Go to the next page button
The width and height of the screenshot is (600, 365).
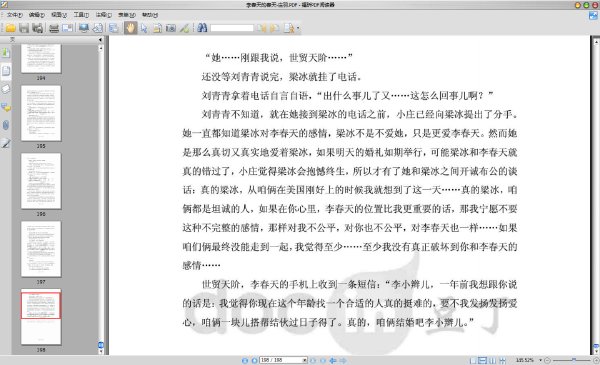(313, 360)
